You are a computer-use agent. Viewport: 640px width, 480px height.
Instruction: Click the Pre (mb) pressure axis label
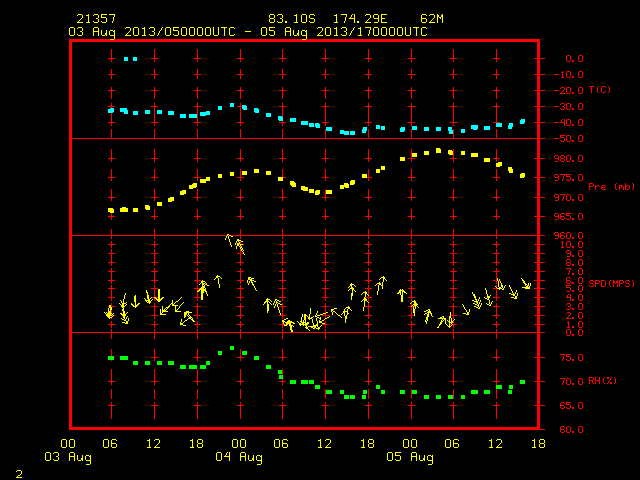(611, 187)
